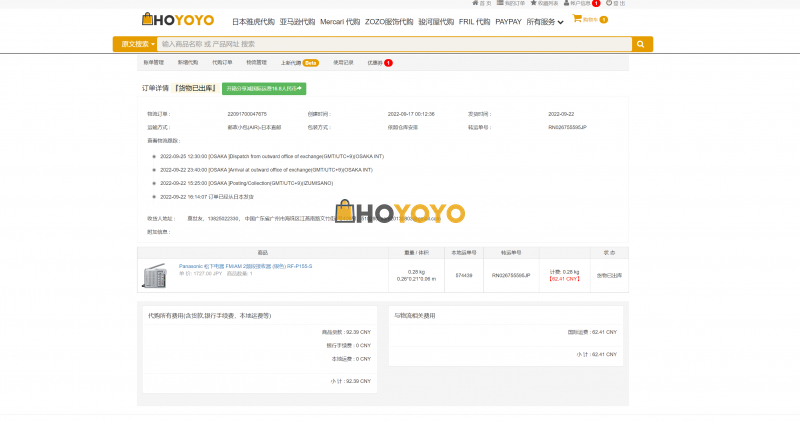
Task: Click tracking number RN026755595JP in order header
Action: (x=567, y=128)
